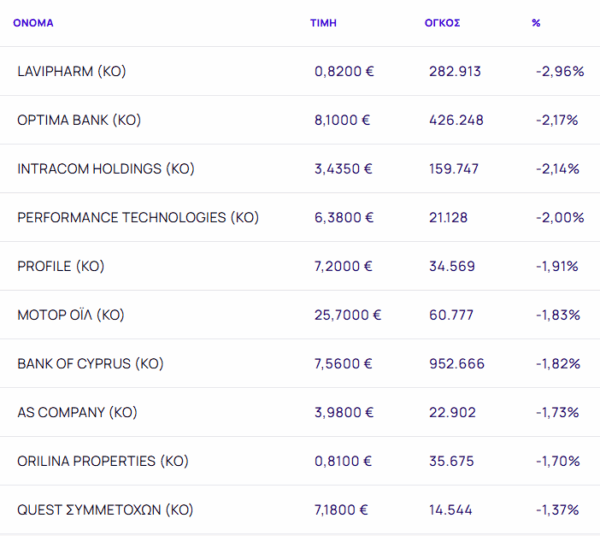Click the 952.666 volume for Bank of Cyprus
The image size is (600, 536).
coord(456,364)
